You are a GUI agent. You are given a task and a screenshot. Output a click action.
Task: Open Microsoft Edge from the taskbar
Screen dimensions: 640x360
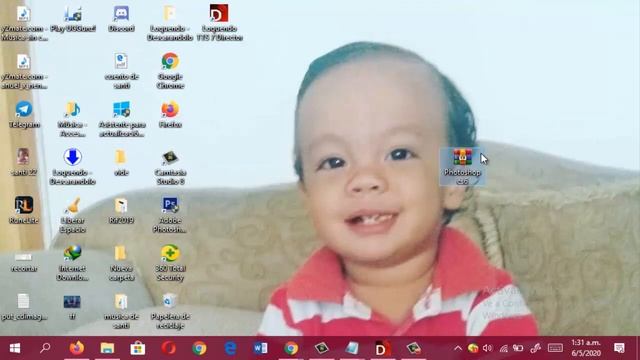tap(230, 348)
